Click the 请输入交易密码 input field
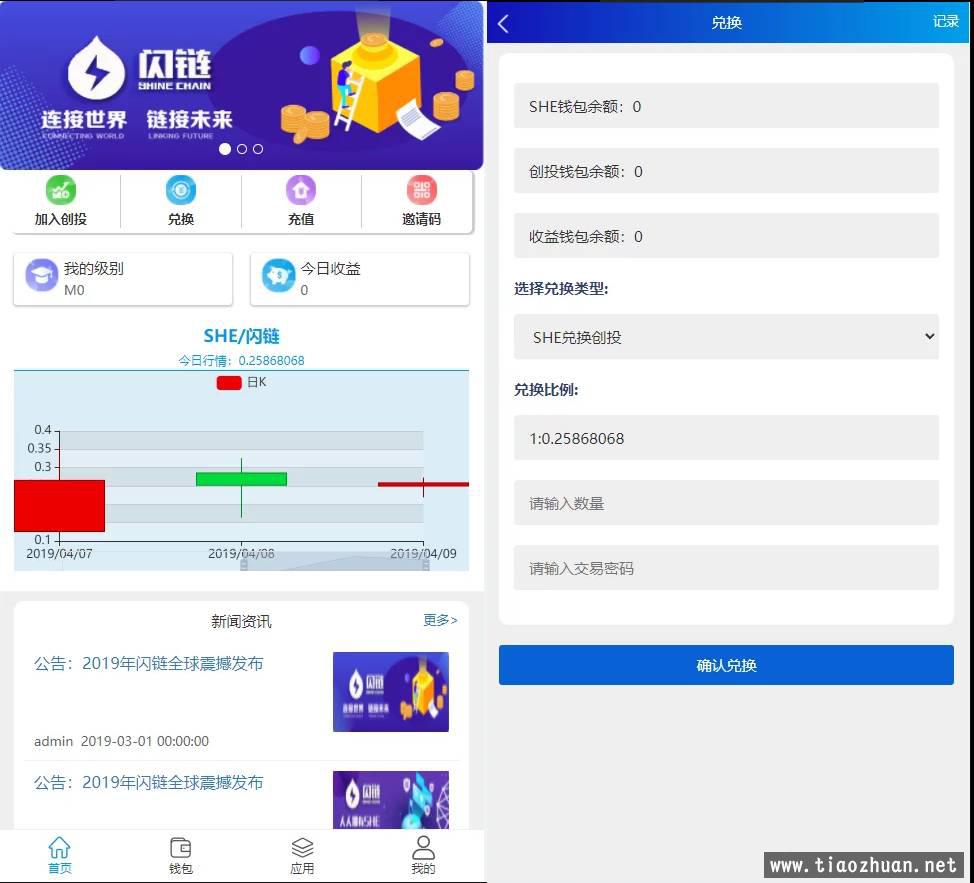The image size is (974, 883). (x=726, y=568)
